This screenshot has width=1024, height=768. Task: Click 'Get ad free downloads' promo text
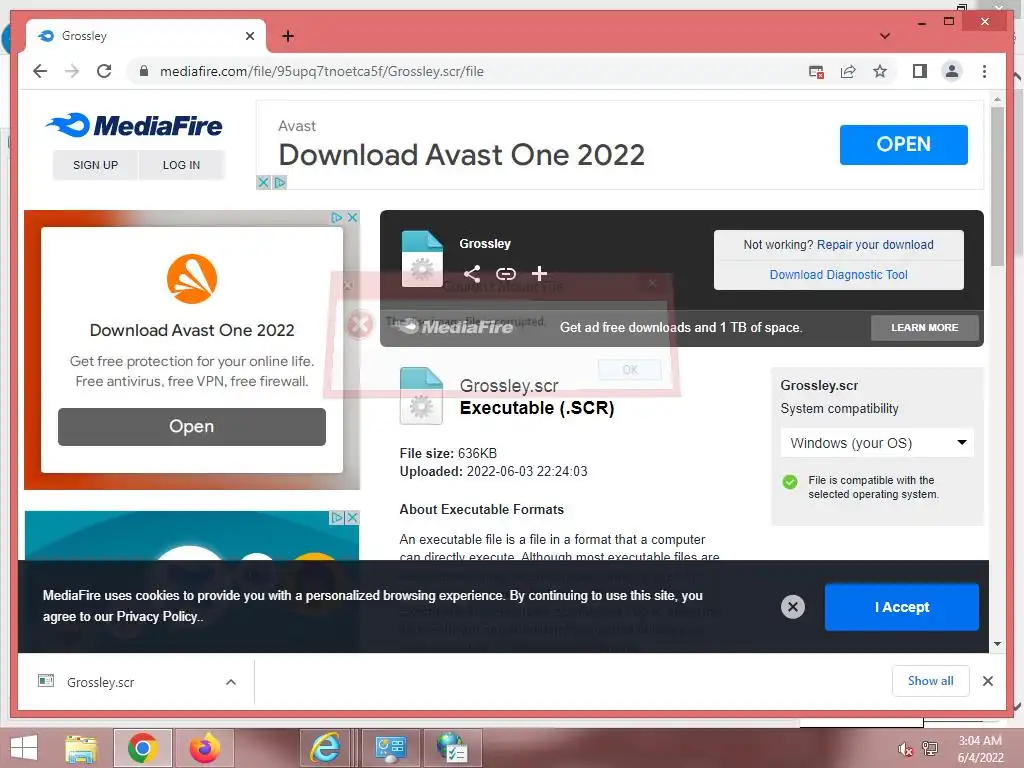[680, 328]
